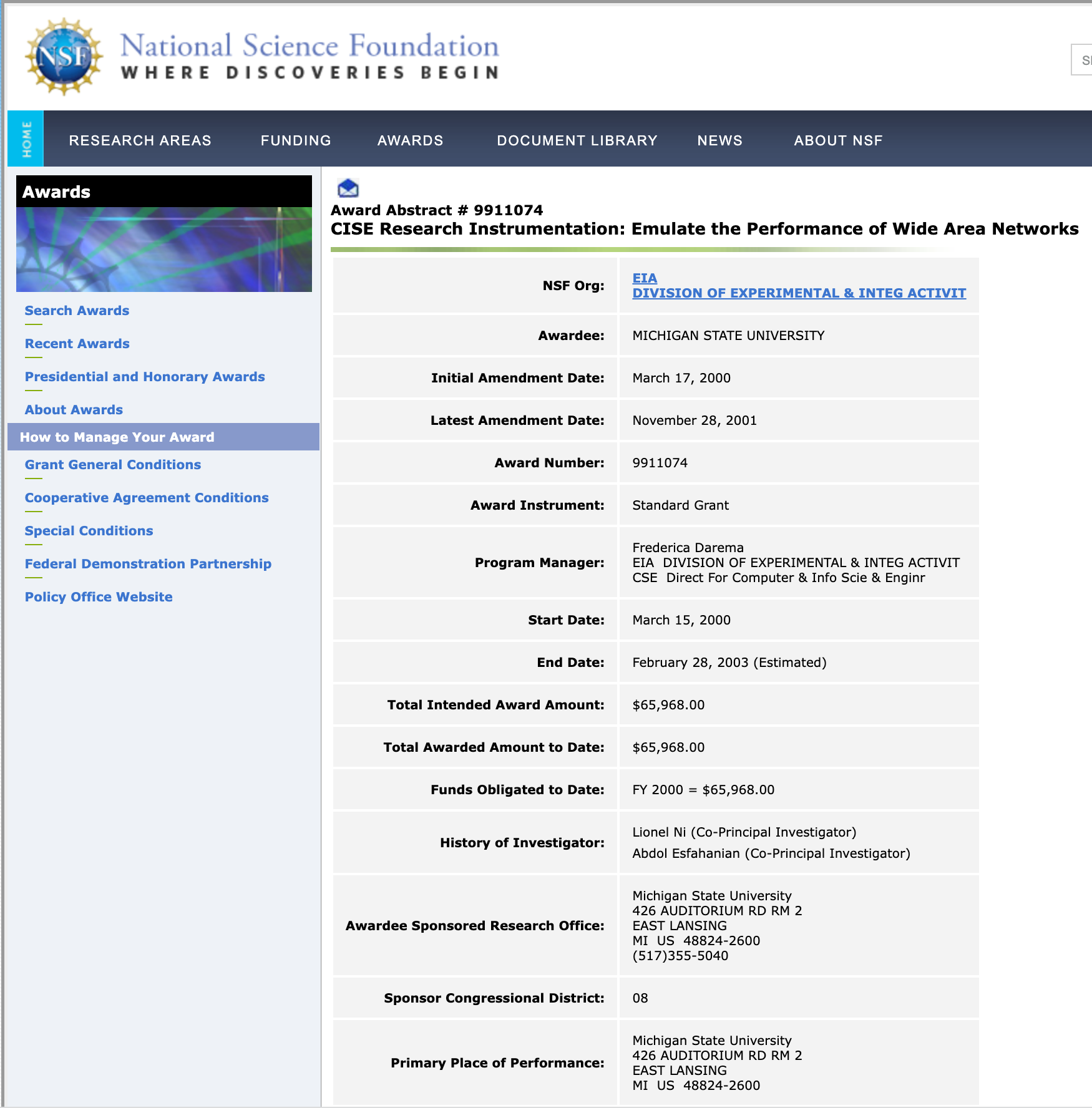
Task: Open the AWARDS menu
Action: pyautogui.click(x=410, y=140)
